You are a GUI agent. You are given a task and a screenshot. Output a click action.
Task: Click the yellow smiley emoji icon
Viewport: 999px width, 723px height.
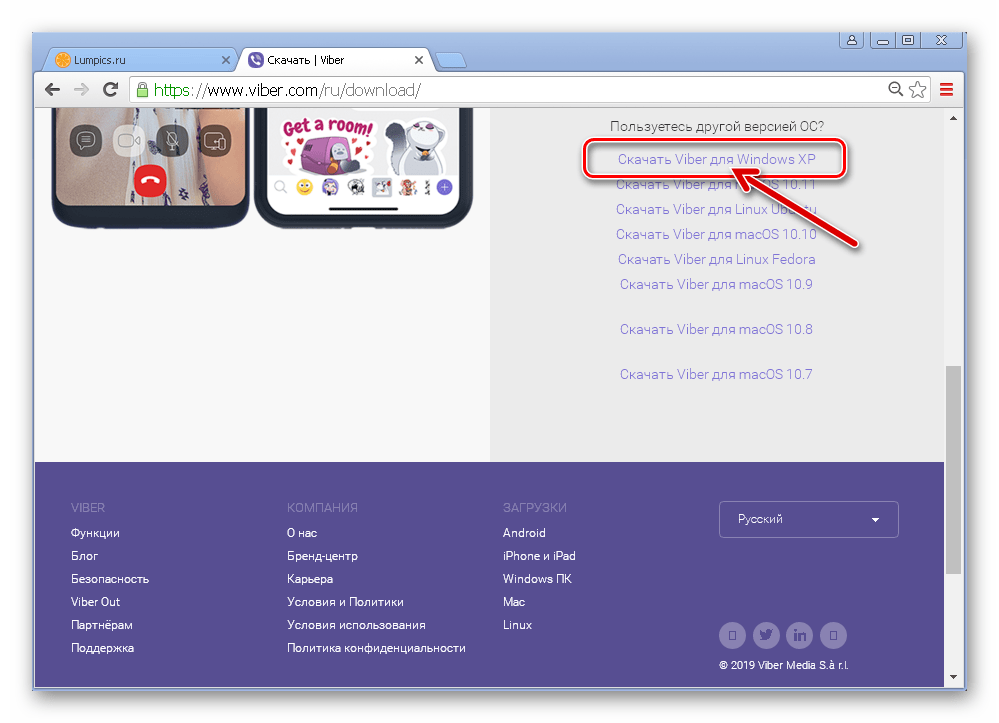(x=305, y=187)
